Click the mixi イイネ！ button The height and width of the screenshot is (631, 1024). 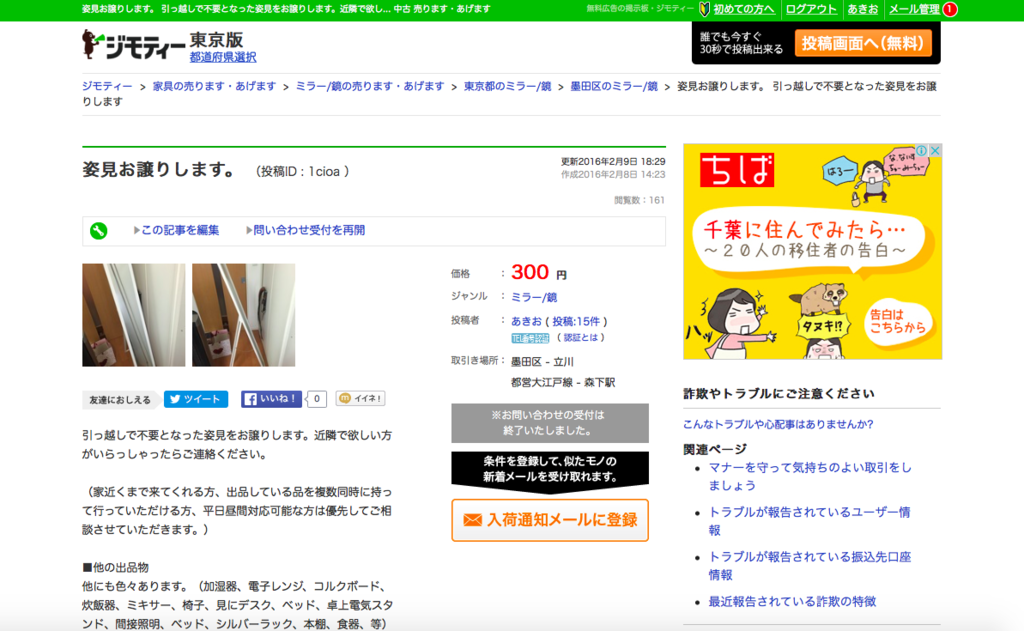click(360, 398)
